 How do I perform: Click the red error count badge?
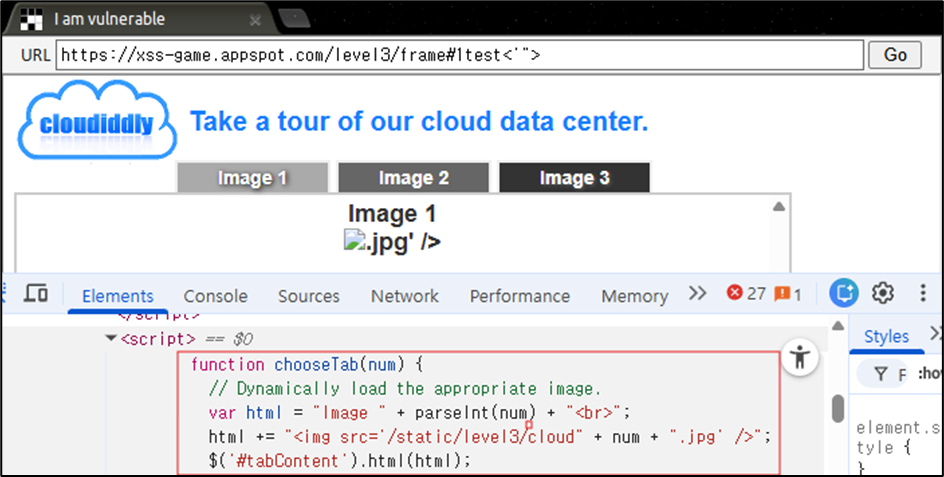(x=746, y=293)
